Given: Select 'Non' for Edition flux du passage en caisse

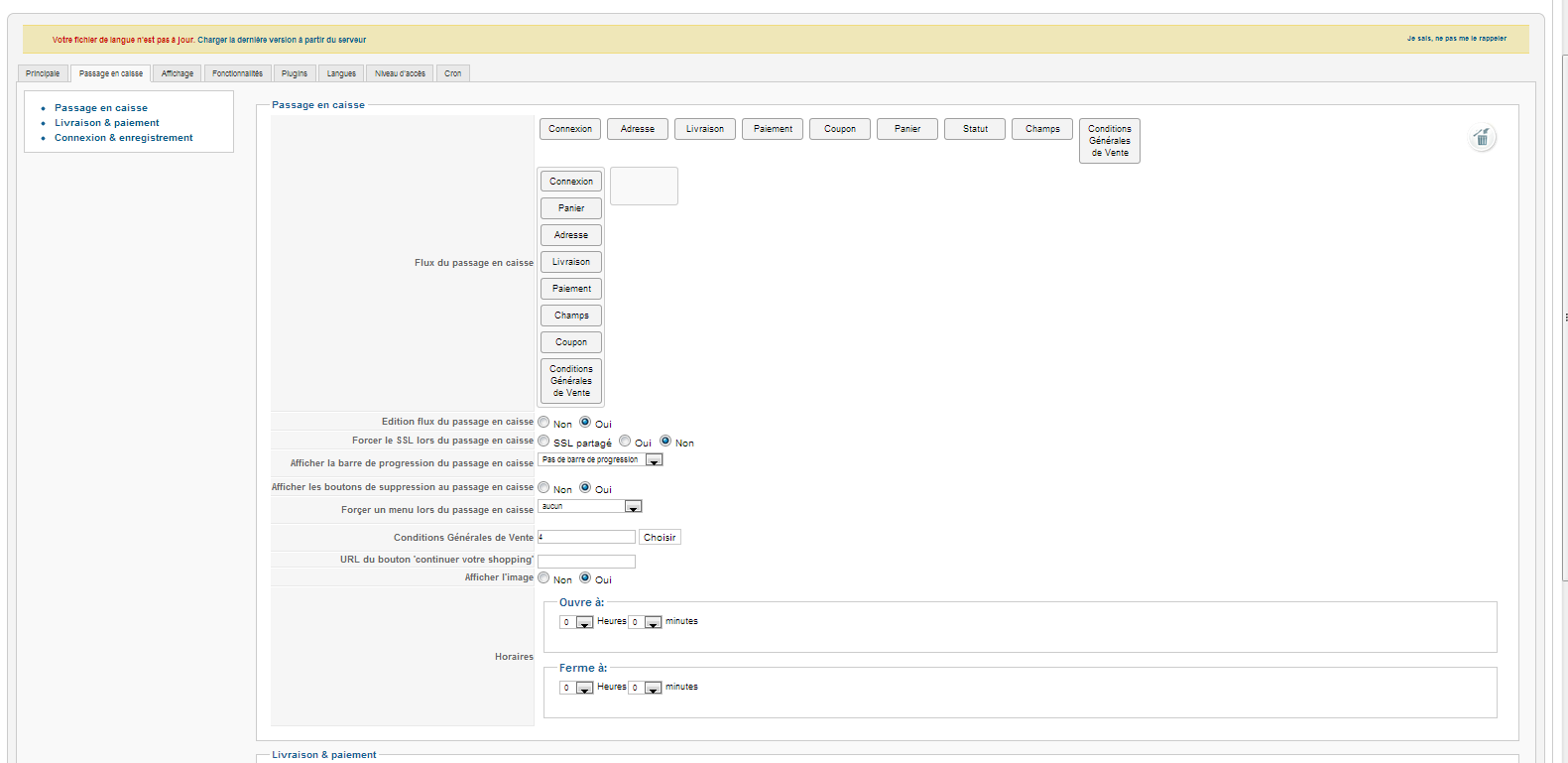Looking at the screenshot, I should [543, 422].
